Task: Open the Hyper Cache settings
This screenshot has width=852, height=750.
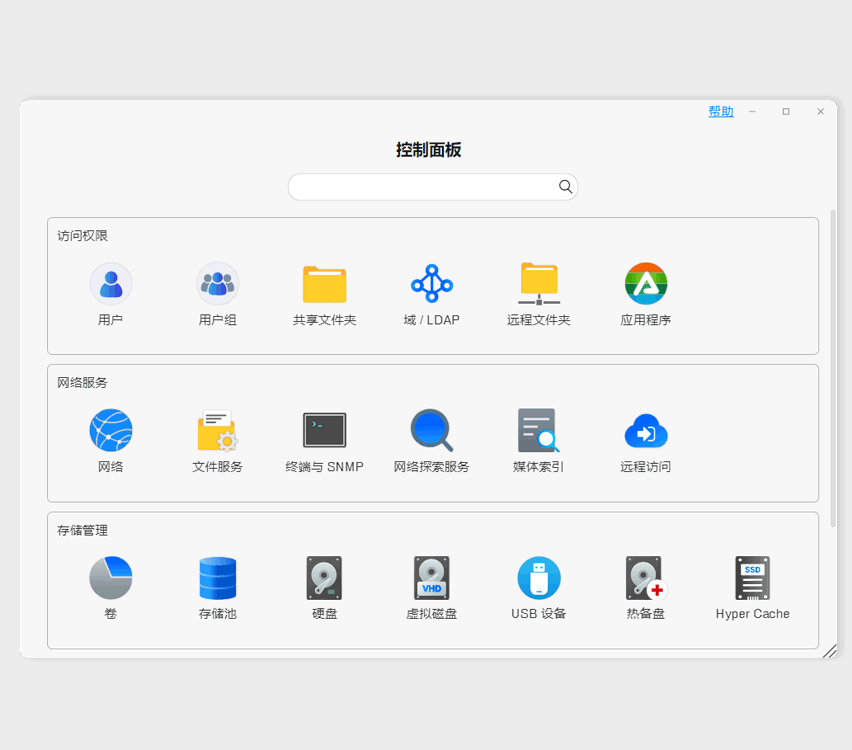Action: point(752,588)
